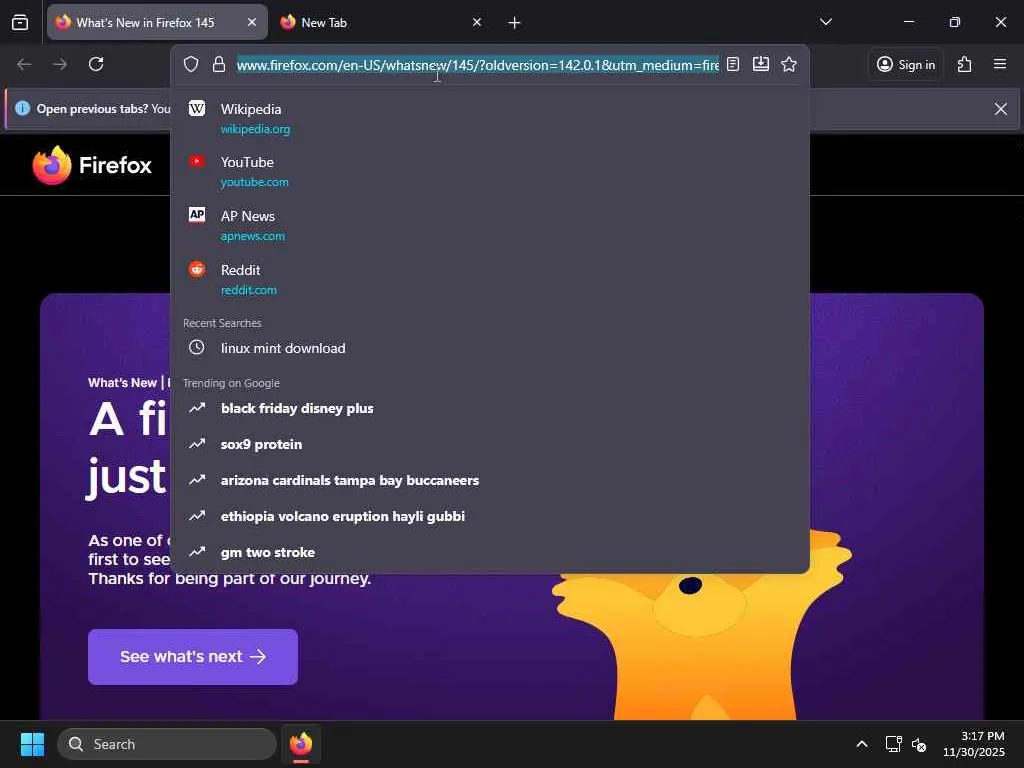The height and width of the screenshot is (768, 1024).
Task: Show hidden system tray icons
Action: (862, 744)
